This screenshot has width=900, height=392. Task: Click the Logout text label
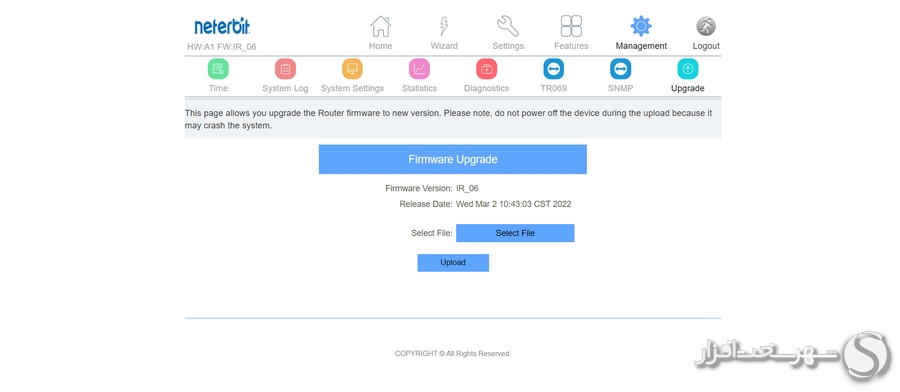pos(706,46)
